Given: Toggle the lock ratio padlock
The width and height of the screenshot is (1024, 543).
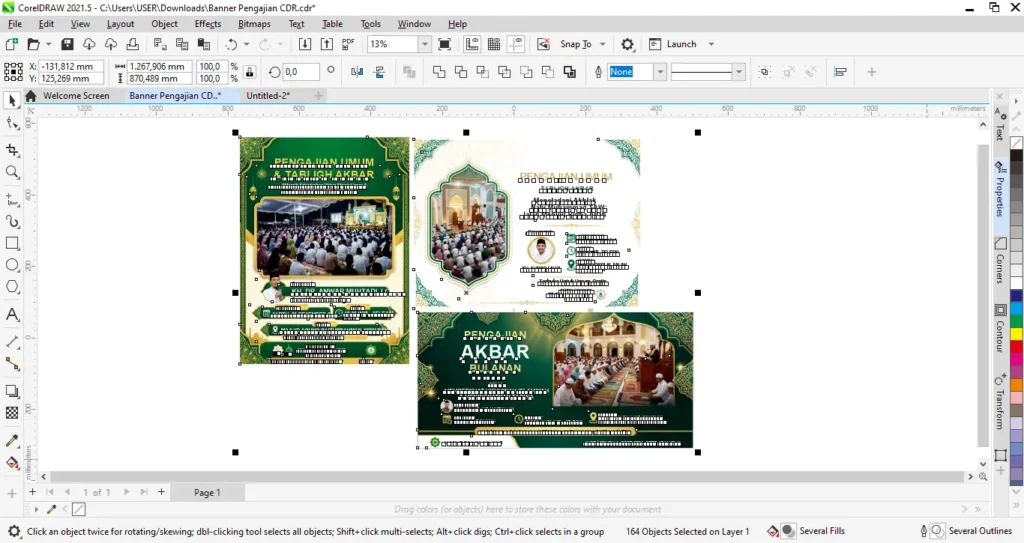Looking at the screenshot, I should (x=249, y=72).
